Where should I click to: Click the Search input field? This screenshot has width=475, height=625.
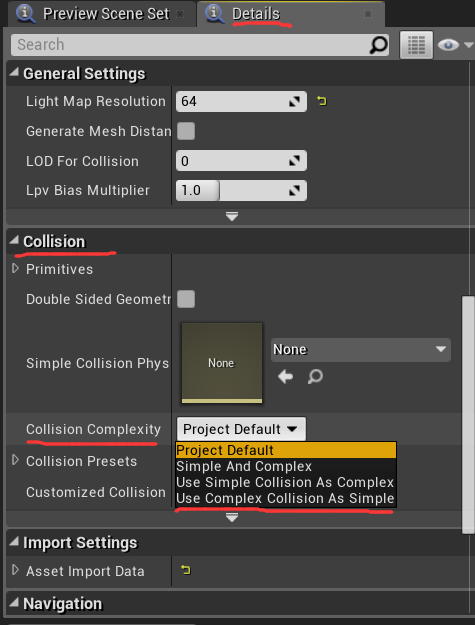pyautogui.click(x=191, y=45)
